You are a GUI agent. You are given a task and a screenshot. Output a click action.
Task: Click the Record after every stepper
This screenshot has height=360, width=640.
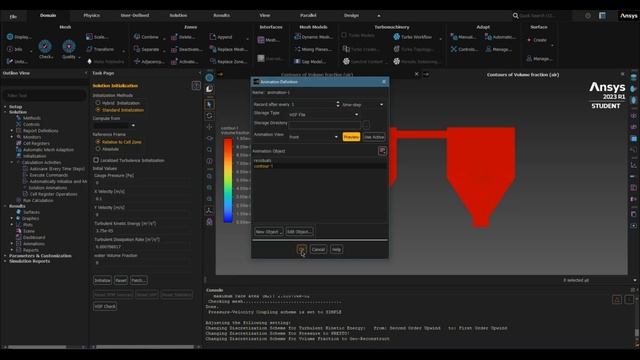coord(338,104)
